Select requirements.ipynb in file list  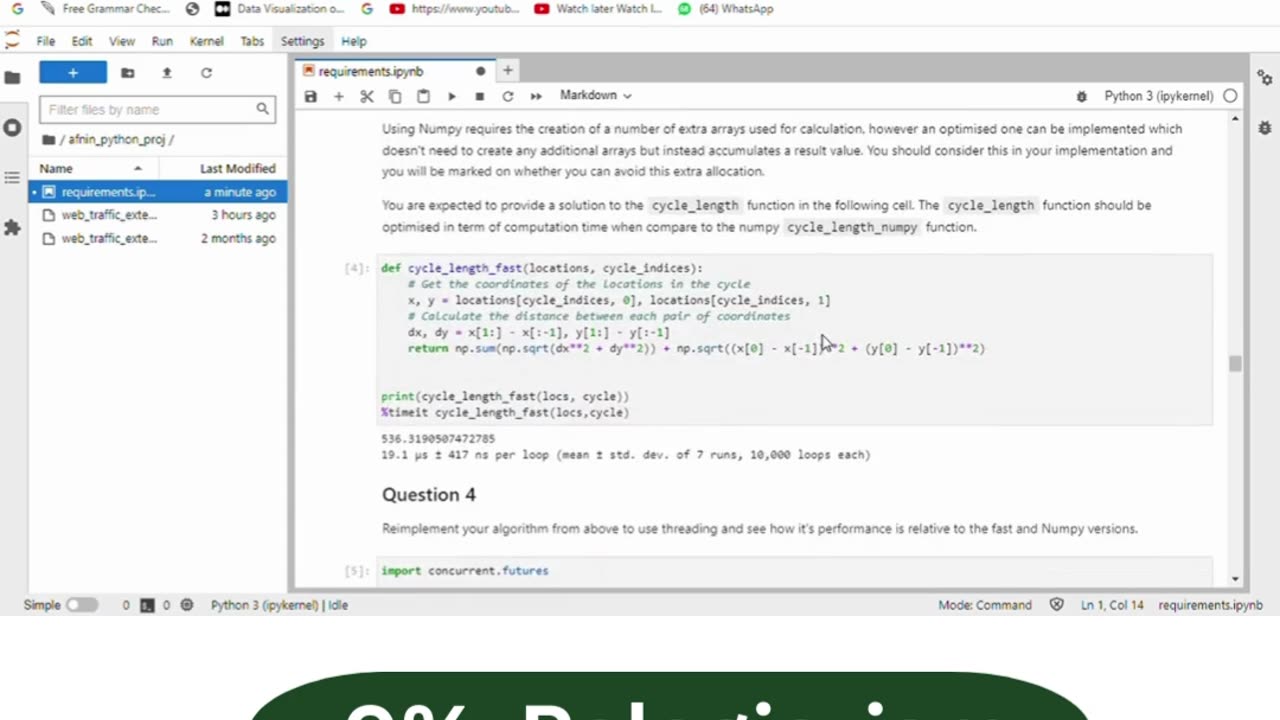click(x=158, y=192)
